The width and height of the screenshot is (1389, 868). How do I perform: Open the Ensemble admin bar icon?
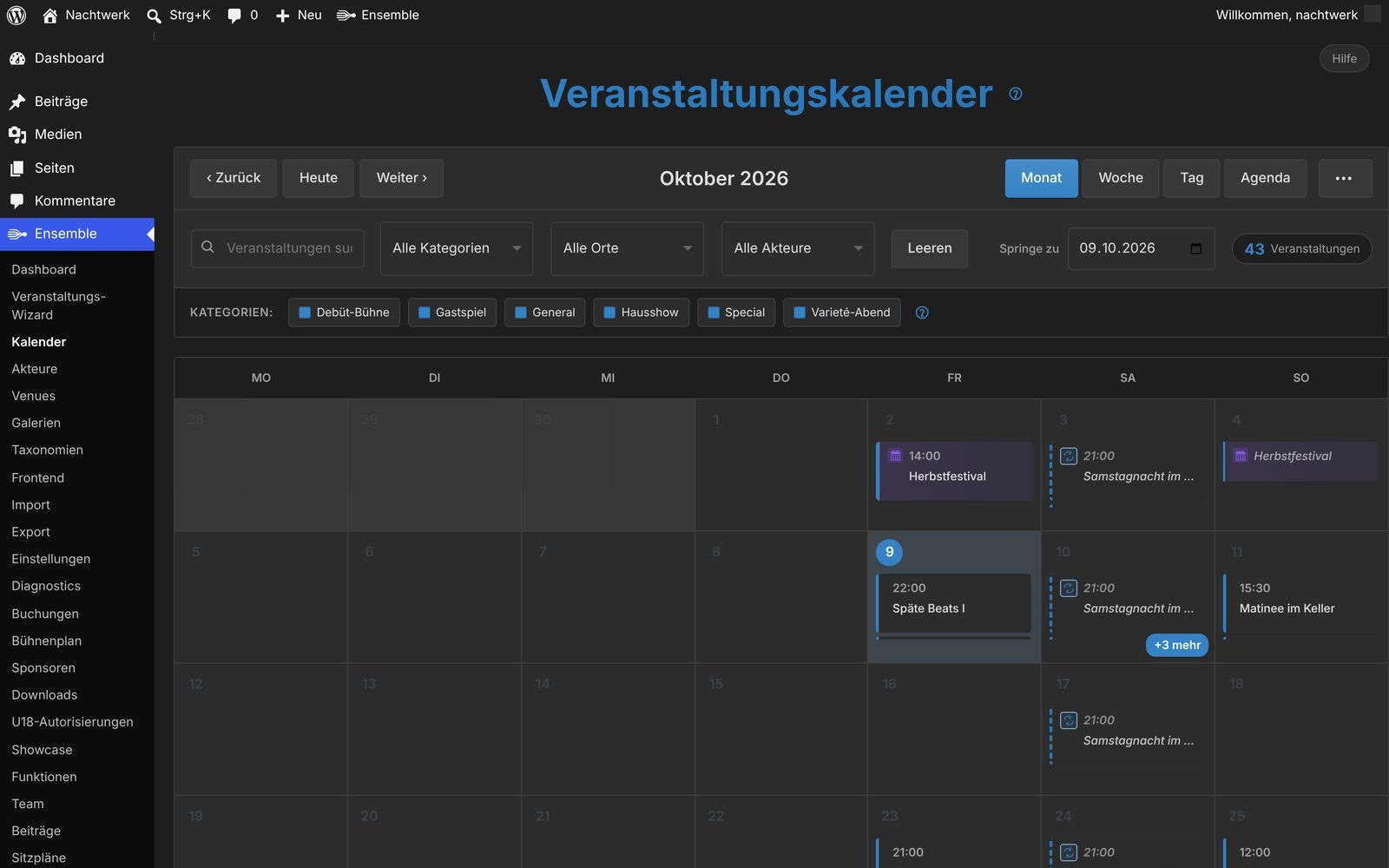tap(346, 16)
